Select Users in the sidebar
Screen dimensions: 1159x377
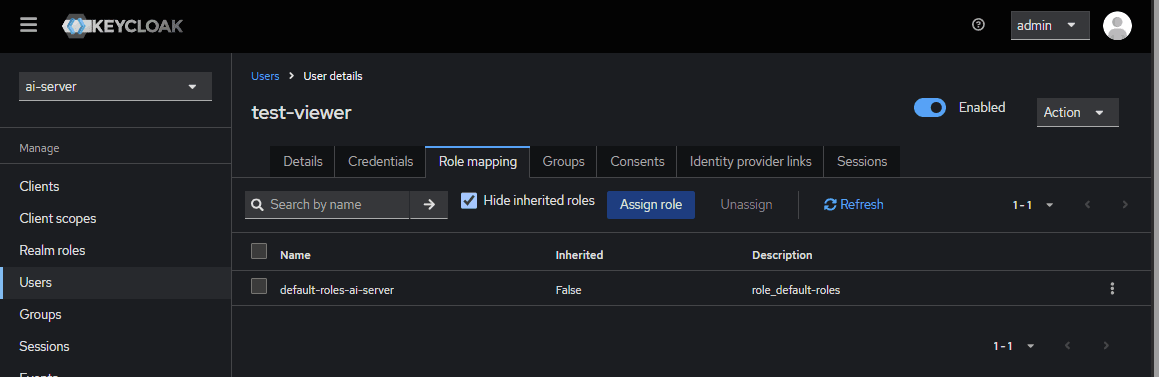115,282
